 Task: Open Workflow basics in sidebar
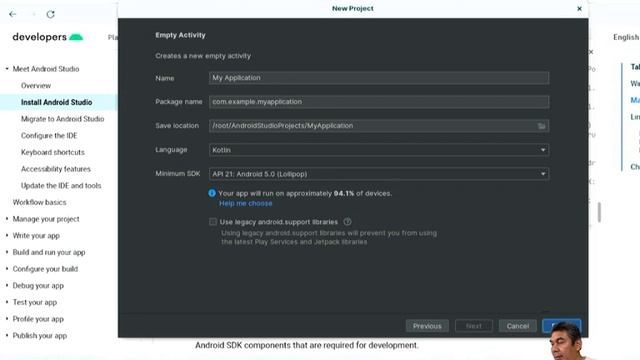pyautogui.click(x=39, y=202)
